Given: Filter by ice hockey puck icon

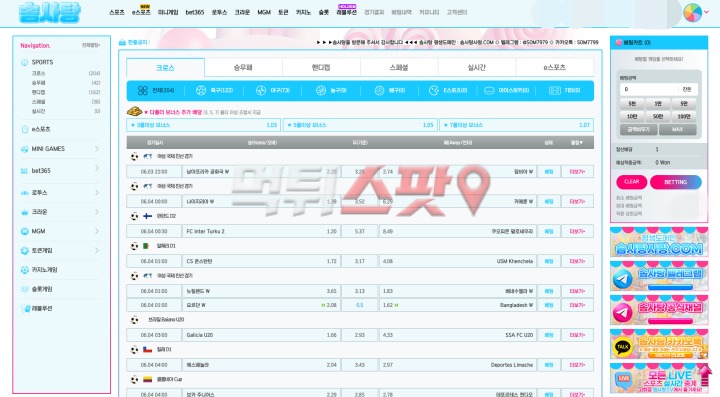Looking at the screenshot, I should 489,91.
